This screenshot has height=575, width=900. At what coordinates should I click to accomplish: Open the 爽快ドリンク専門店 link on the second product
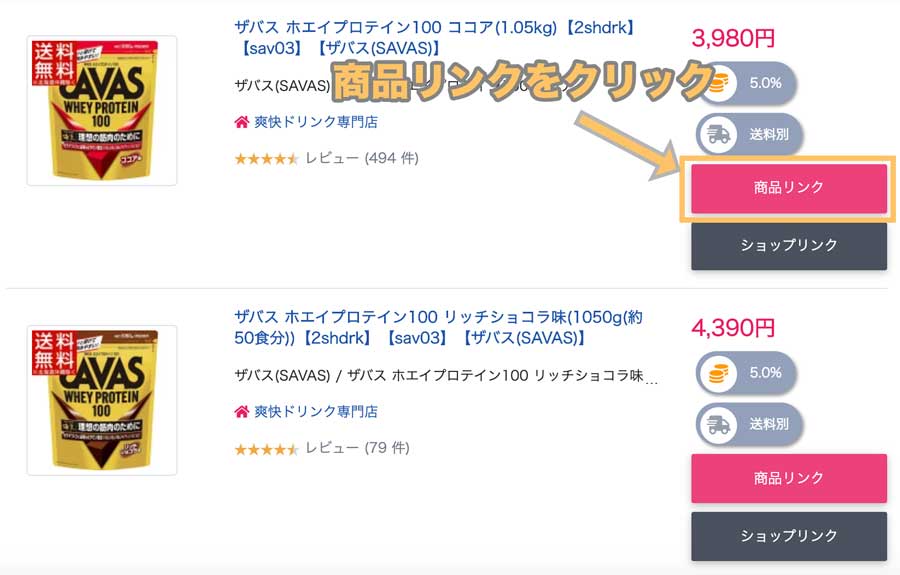(x=316, y=411)
